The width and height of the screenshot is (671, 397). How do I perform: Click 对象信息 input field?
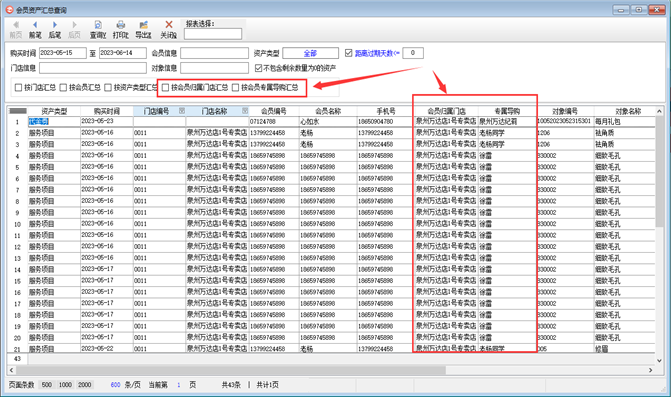pyautogui.click(x=214, y=68)
